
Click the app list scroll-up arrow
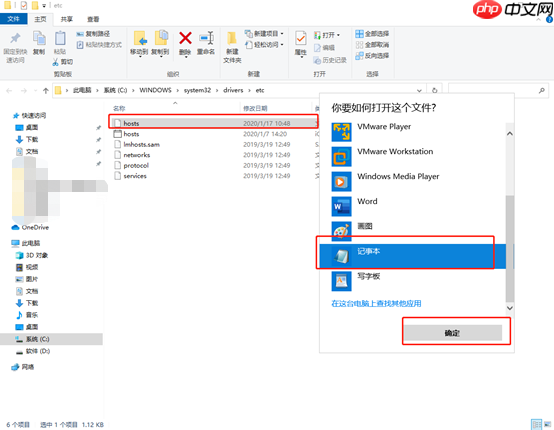[509, 134]
